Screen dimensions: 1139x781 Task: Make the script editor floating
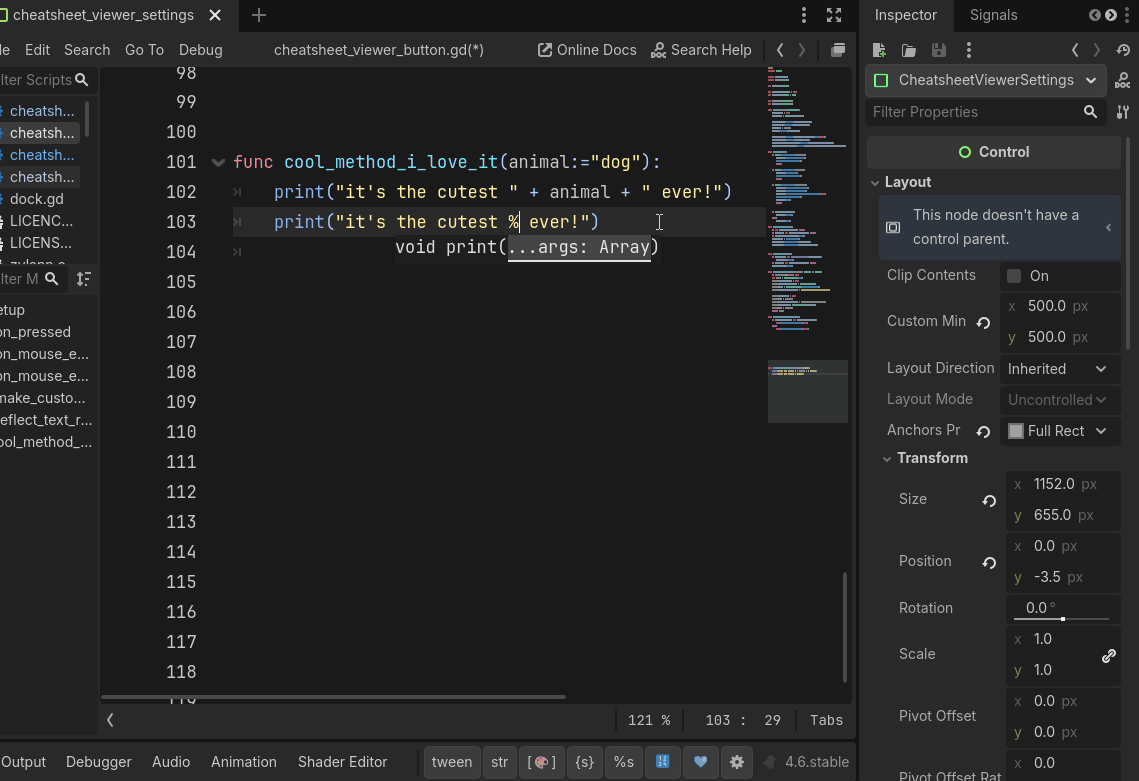[x=838, y=50]
